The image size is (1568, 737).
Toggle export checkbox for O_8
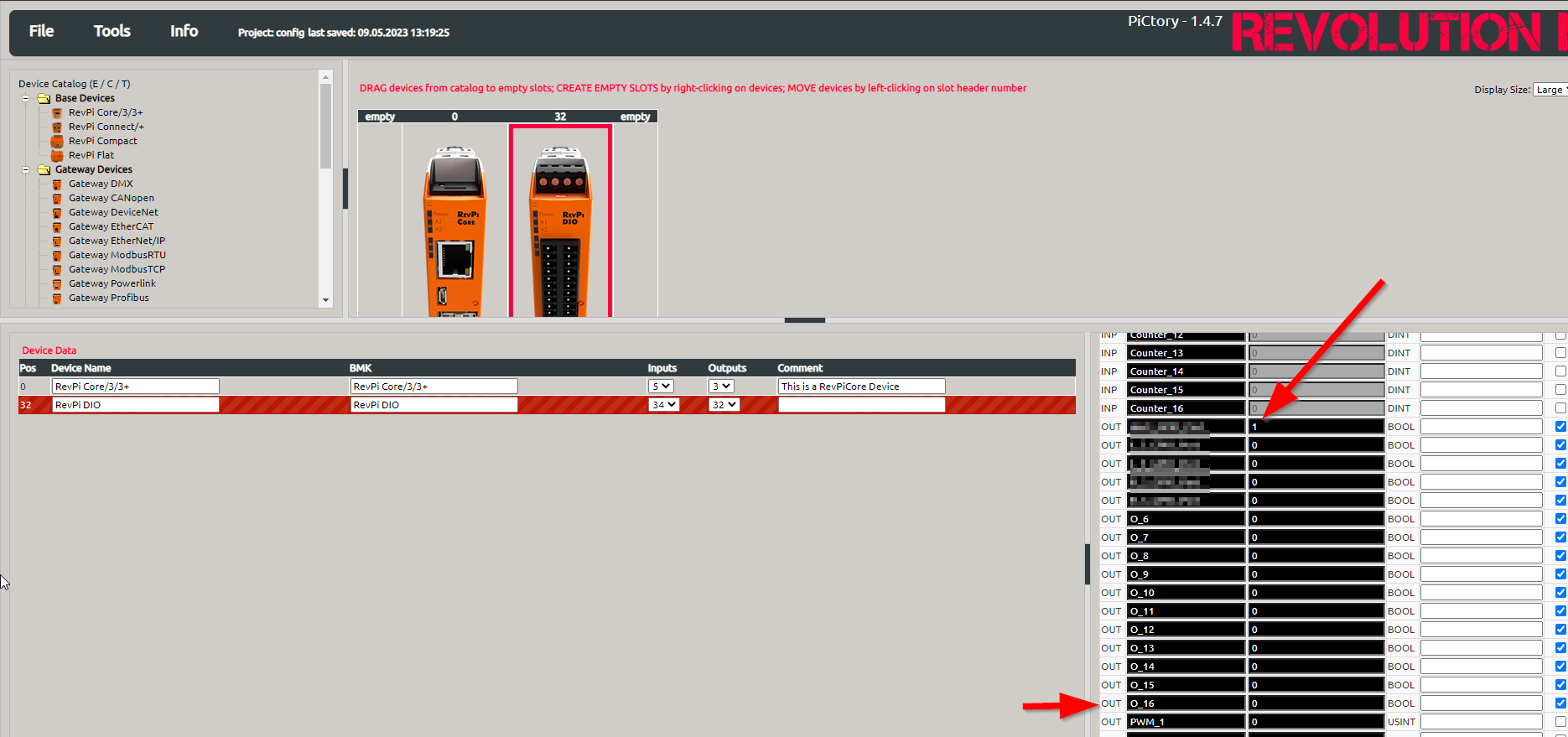(1560, 556)
